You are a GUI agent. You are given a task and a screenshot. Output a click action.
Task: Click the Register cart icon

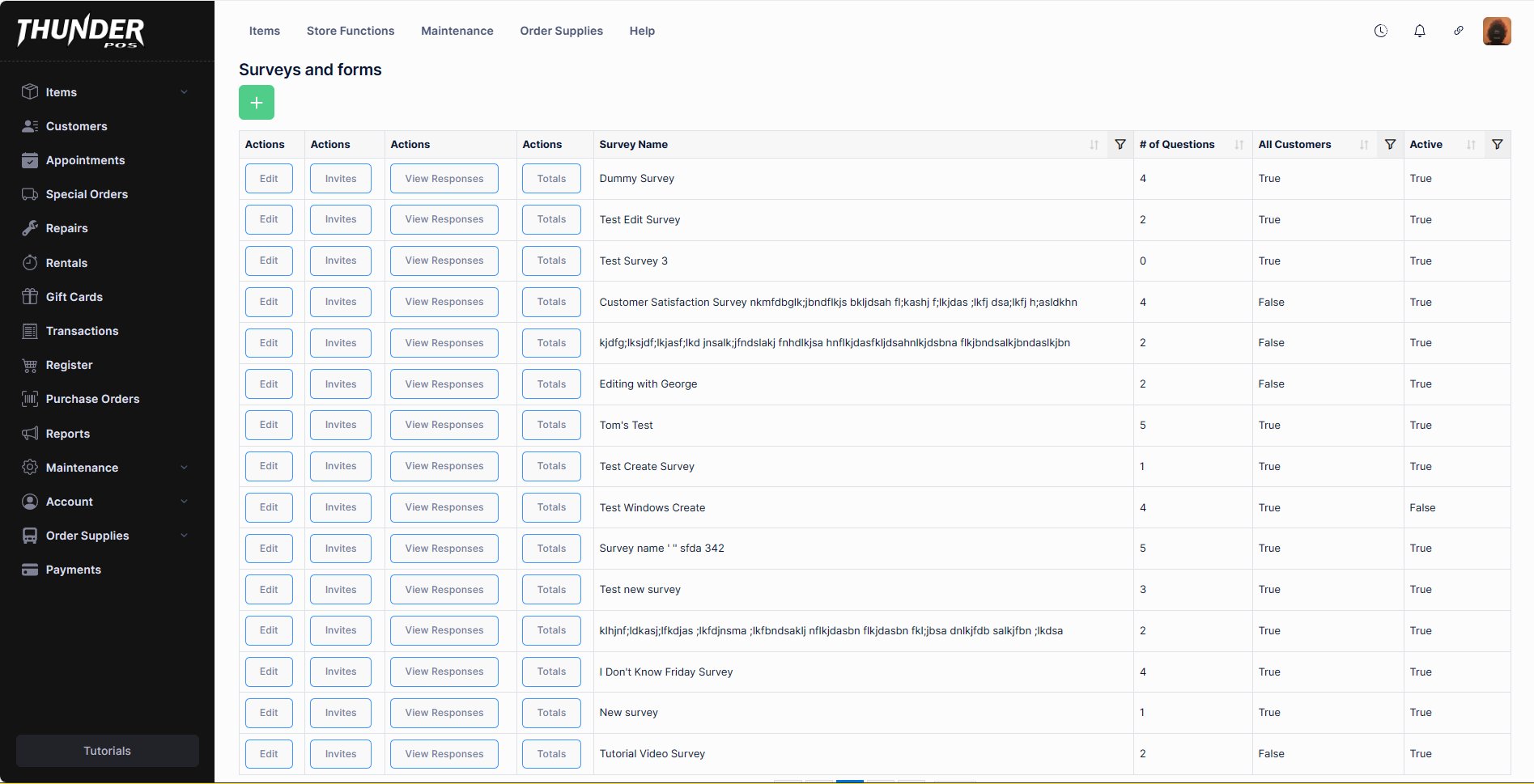click(x=29, y=365)
